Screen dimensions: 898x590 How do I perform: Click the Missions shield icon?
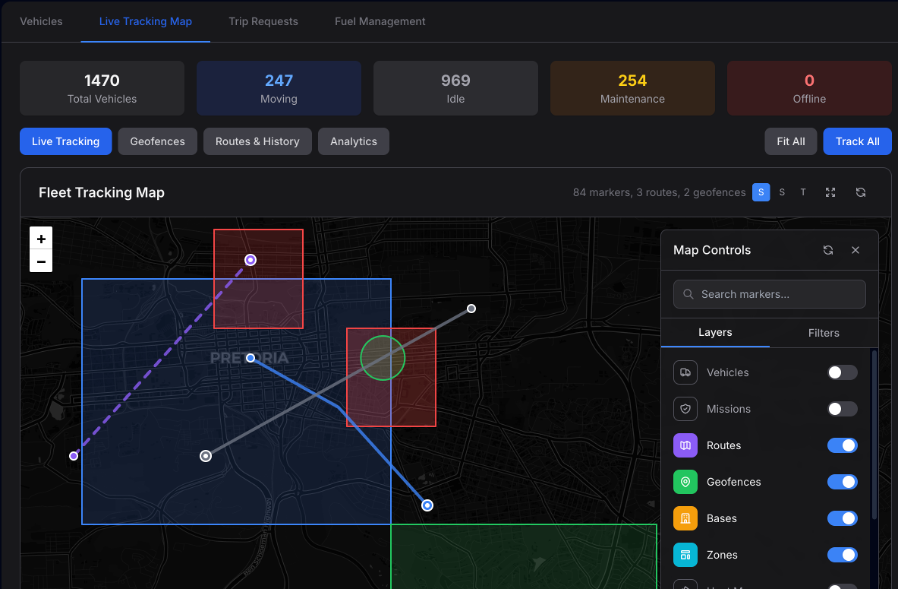click(x=684, y=408)
